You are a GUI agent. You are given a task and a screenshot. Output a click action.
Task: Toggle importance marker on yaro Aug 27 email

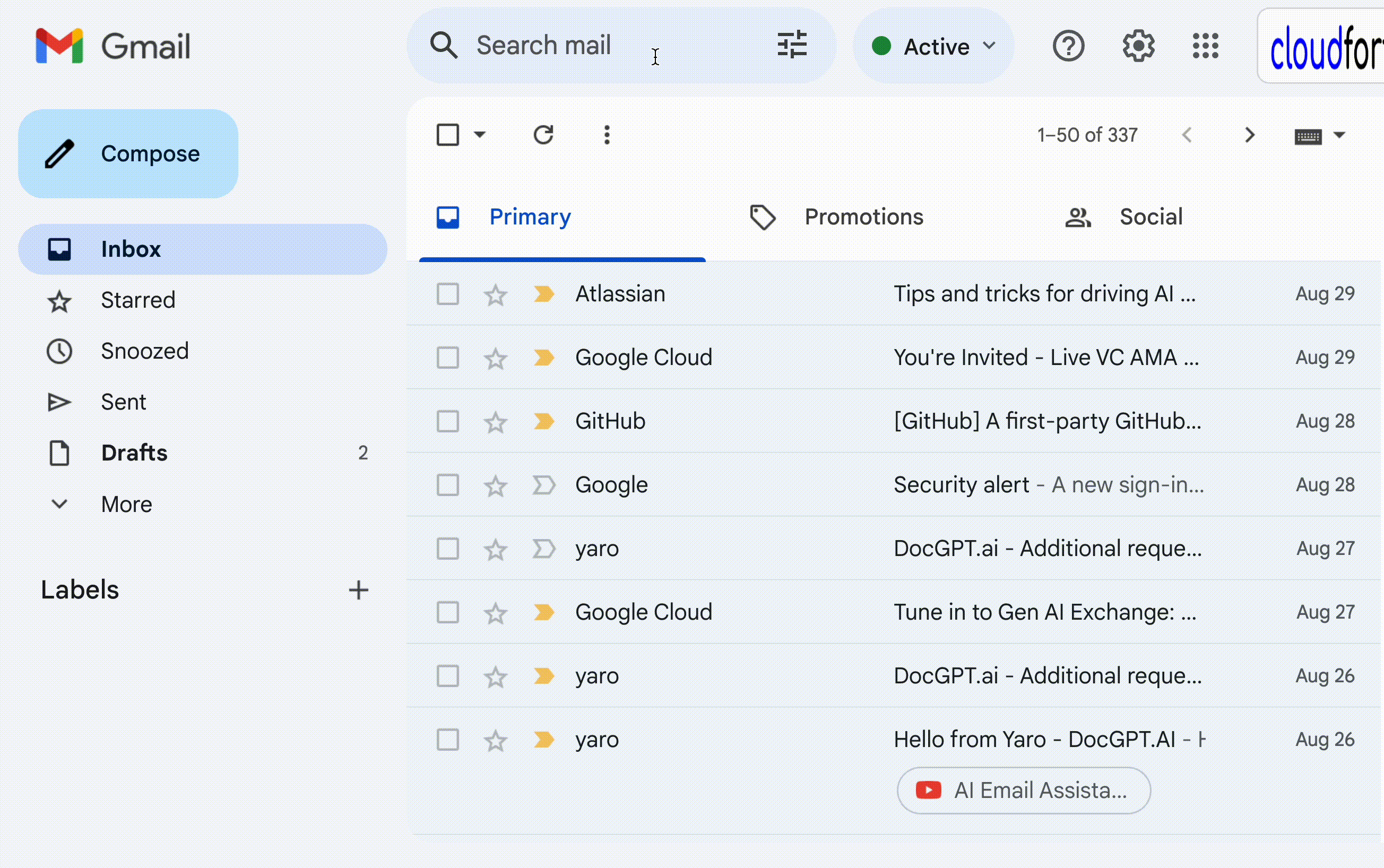click(543, 549)
